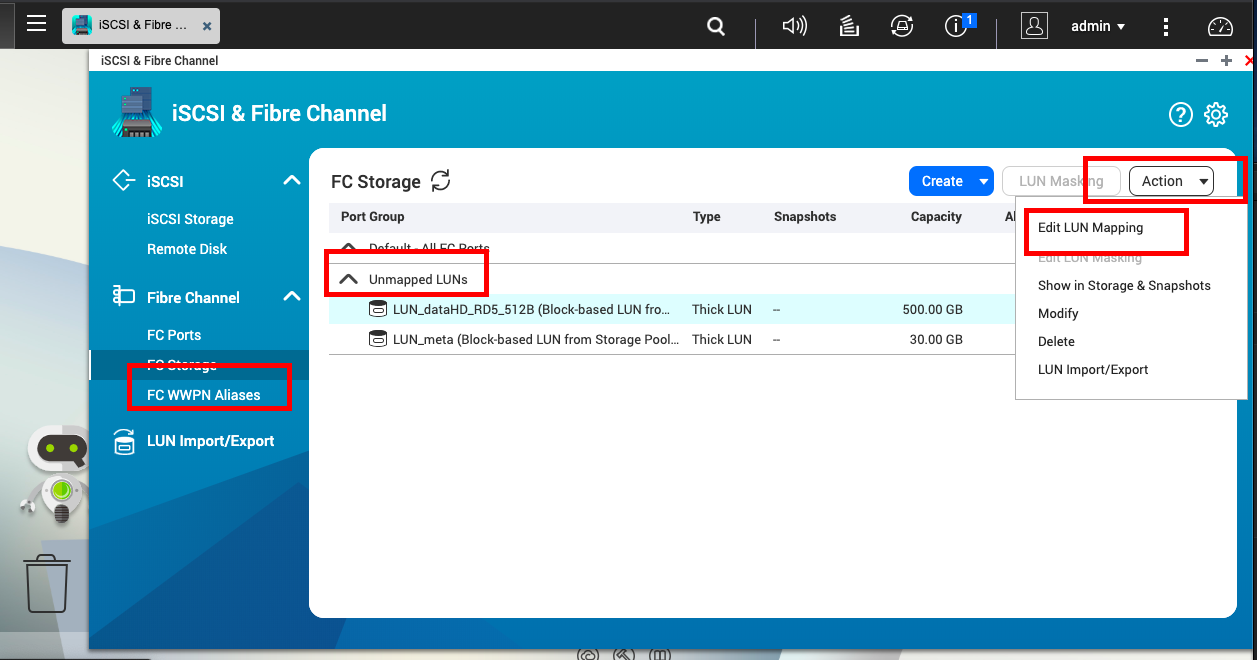
Task: Open the dashboard gauge icon
Action: coord(1220,27)
